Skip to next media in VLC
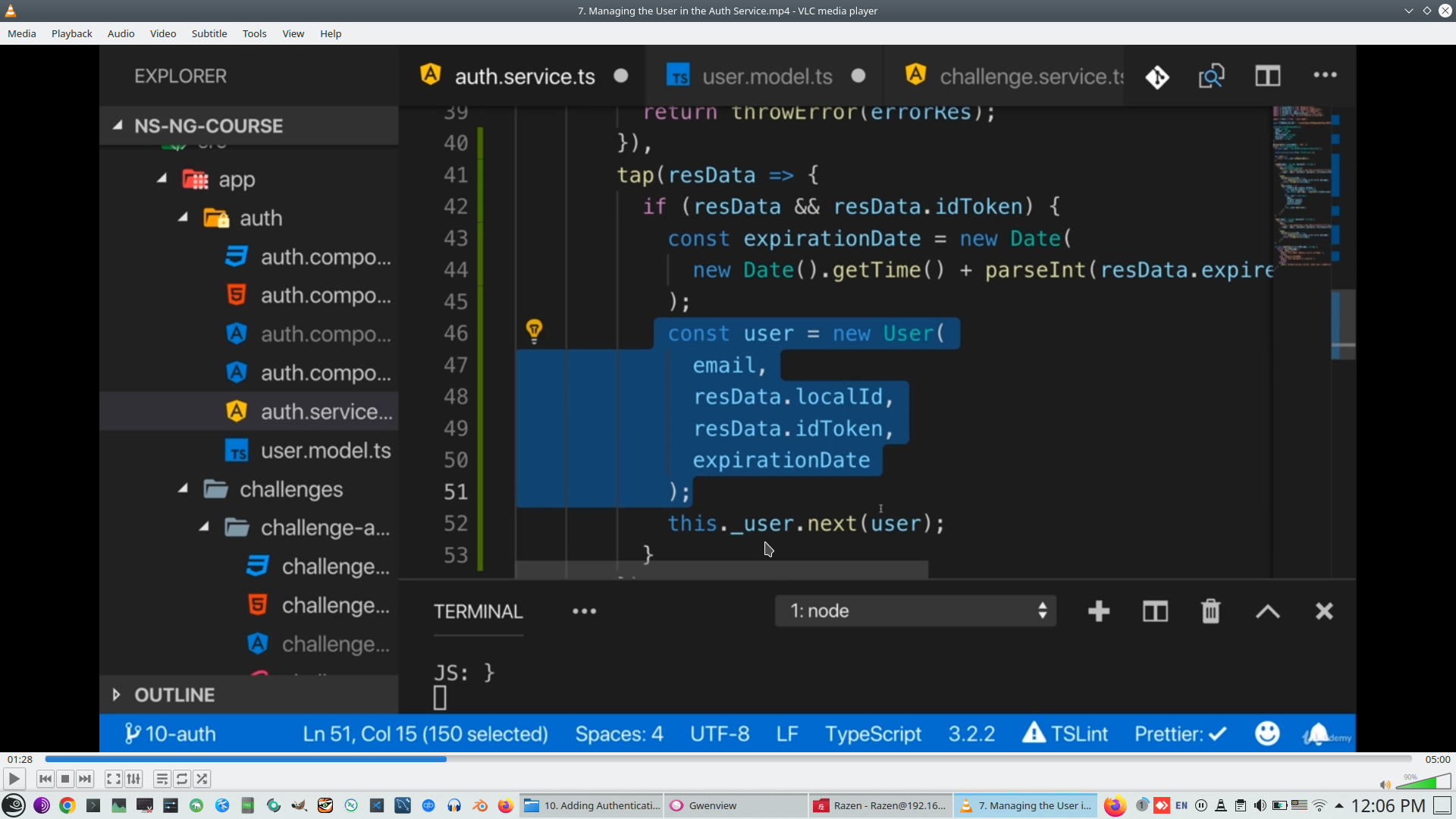Image resolution: width=1456 pixels, height=819 pixels. click(x=85, y=779)
